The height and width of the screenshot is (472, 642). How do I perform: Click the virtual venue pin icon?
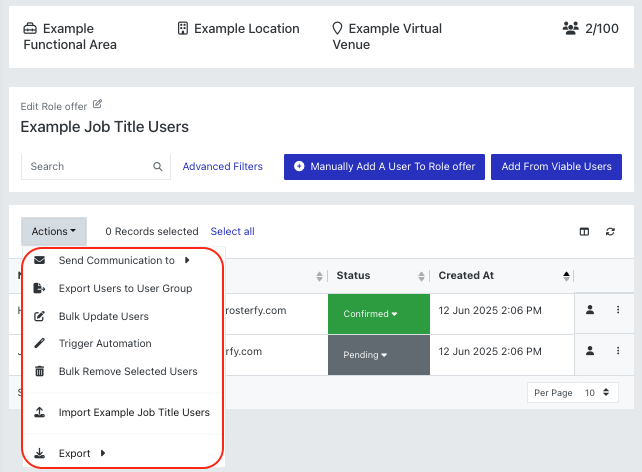point(337,29)
